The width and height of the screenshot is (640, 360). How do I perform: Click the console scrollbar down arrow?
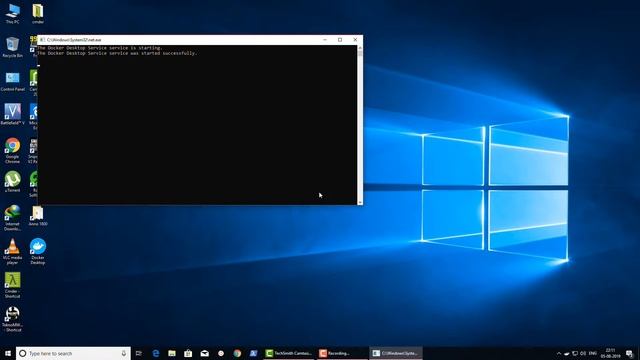click(360, 202)
